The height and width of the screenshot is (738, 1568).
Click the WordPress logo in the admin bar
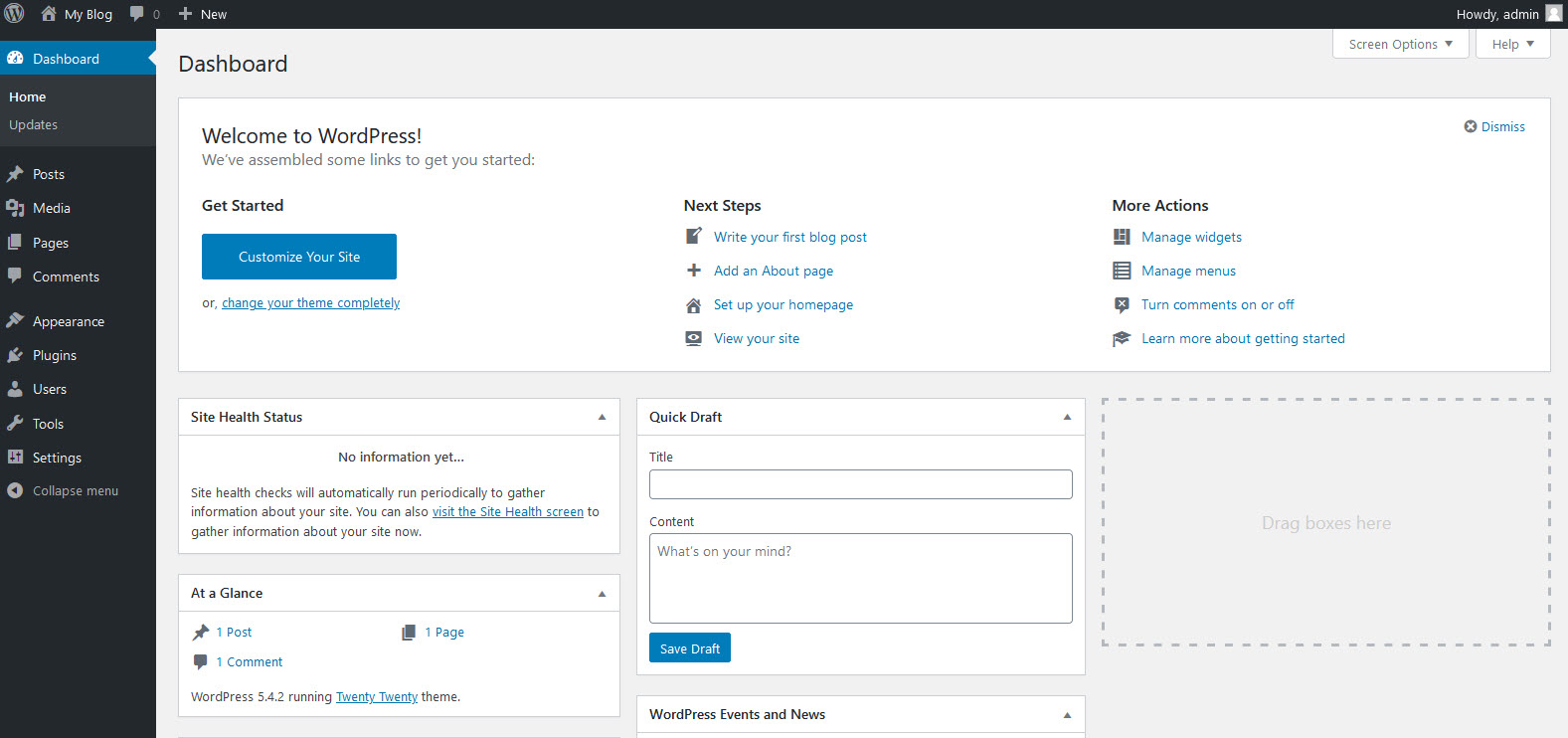point(15,14)
